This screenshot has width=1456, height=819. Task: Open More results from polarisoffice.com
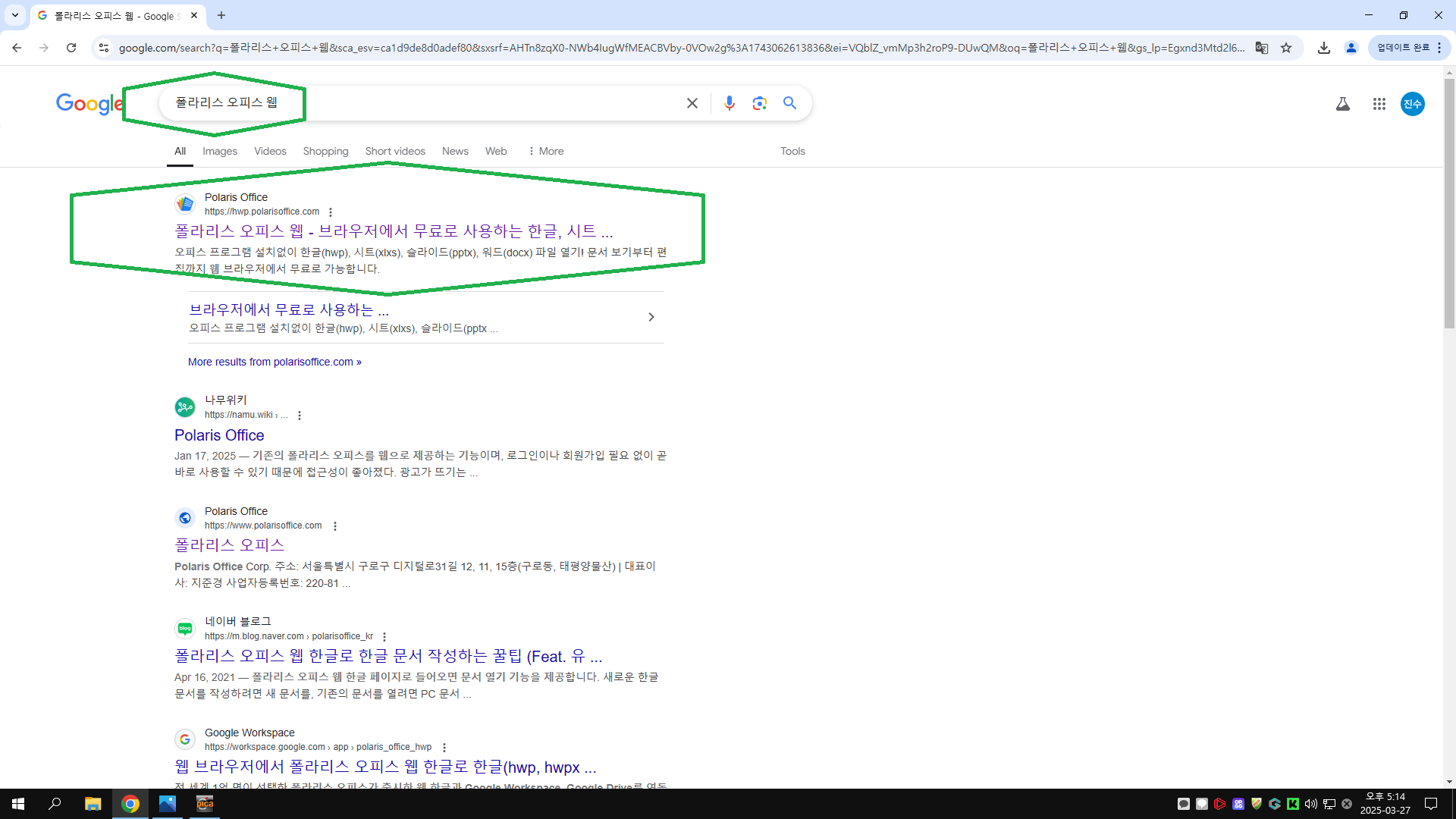pos(275,362)
